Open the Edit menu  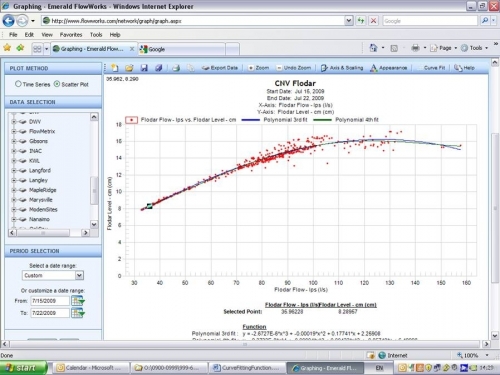29,35
